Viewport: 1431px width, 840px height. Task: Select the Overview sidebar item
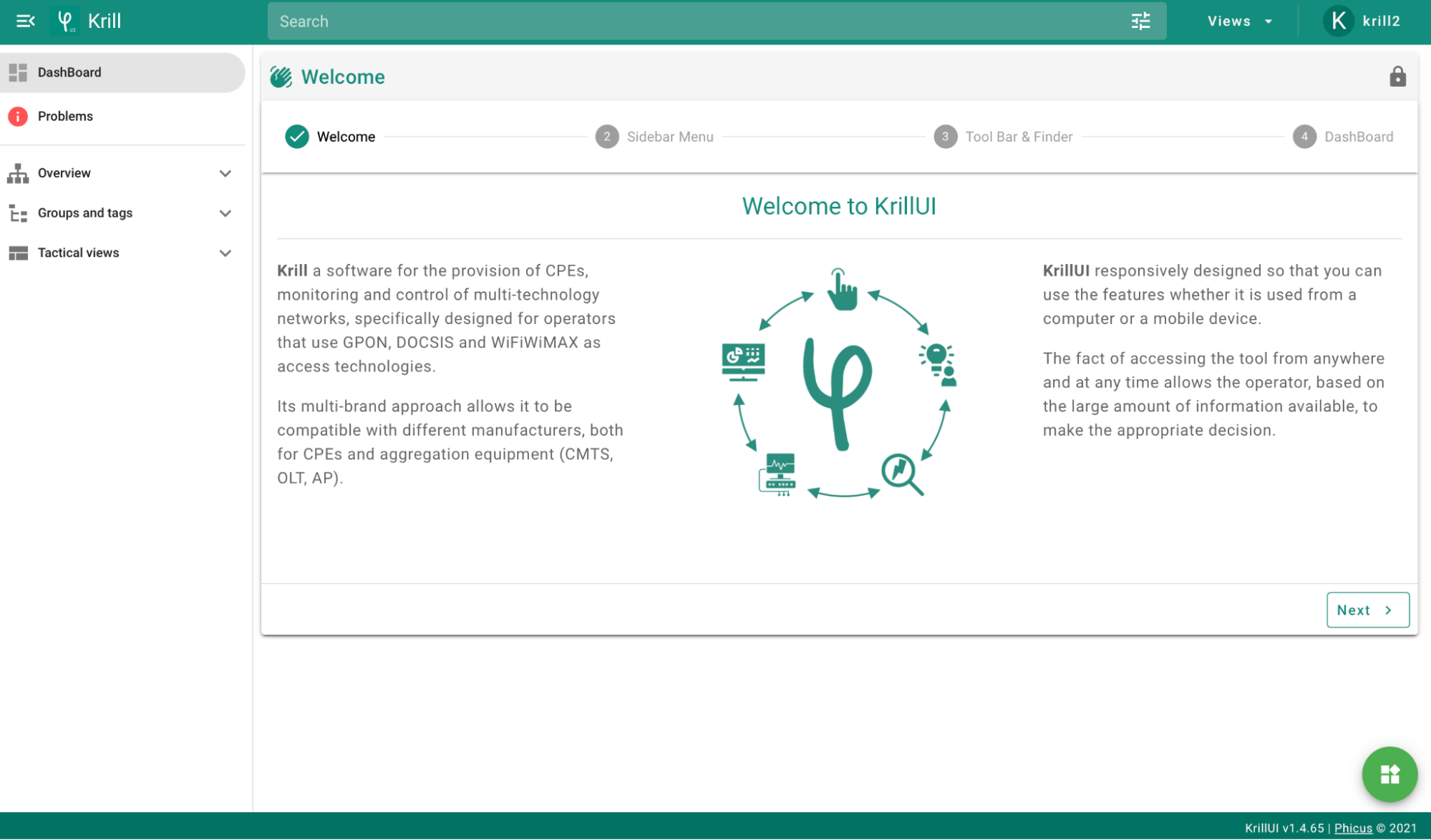(122, 173)
